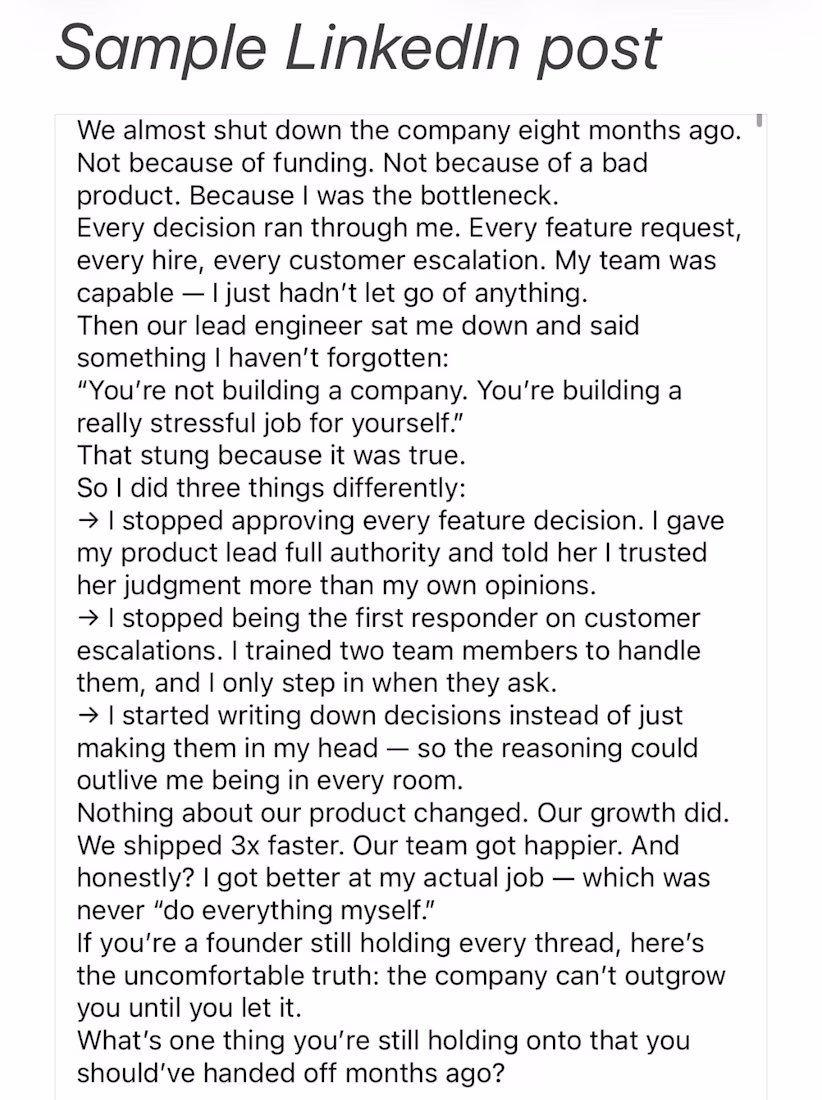Click the text "We shipped 3x faster"
This screenshot has width=822, height=1100.
pos(210,845)
